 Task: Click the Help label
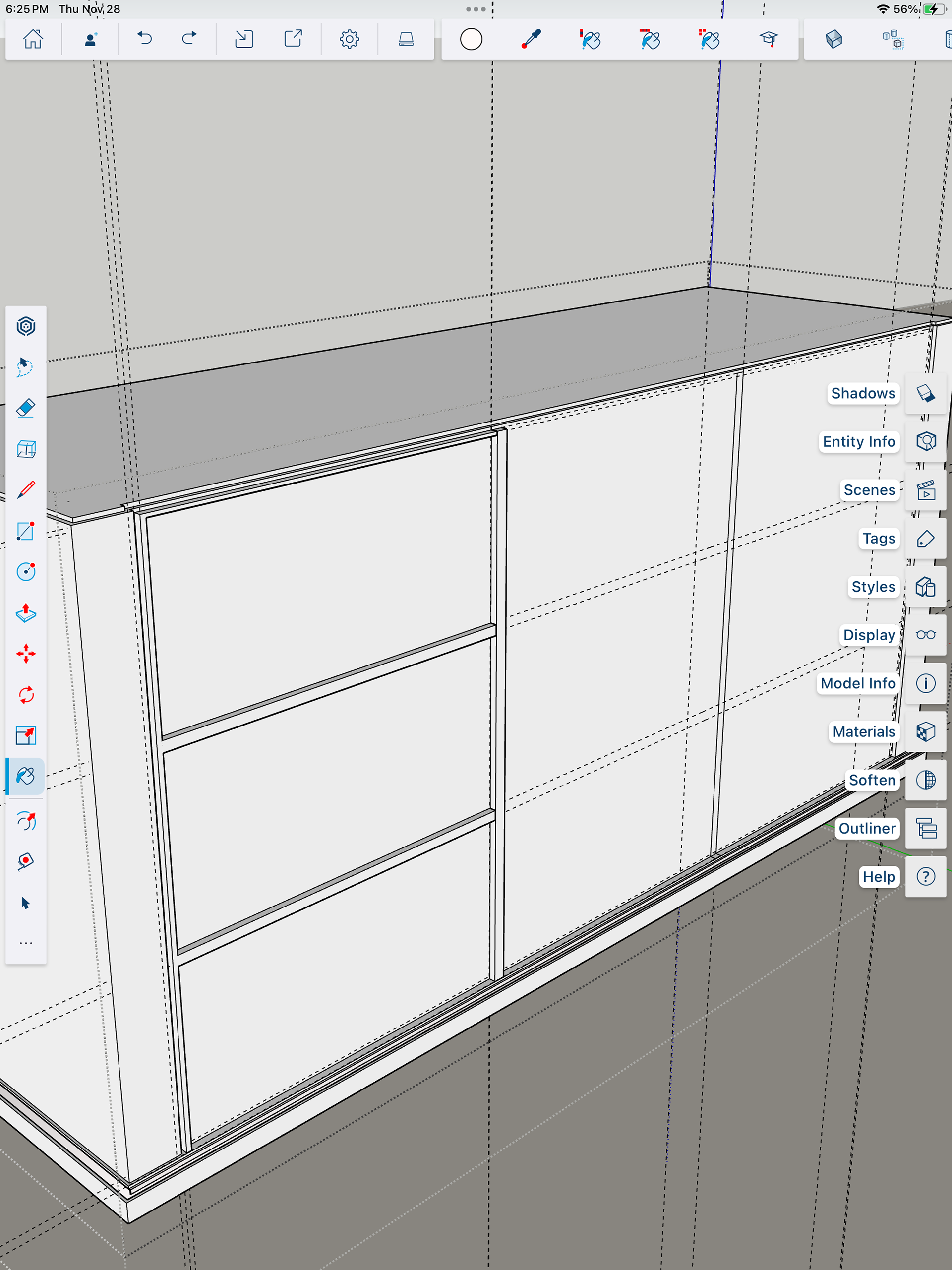tap(879, 877)
